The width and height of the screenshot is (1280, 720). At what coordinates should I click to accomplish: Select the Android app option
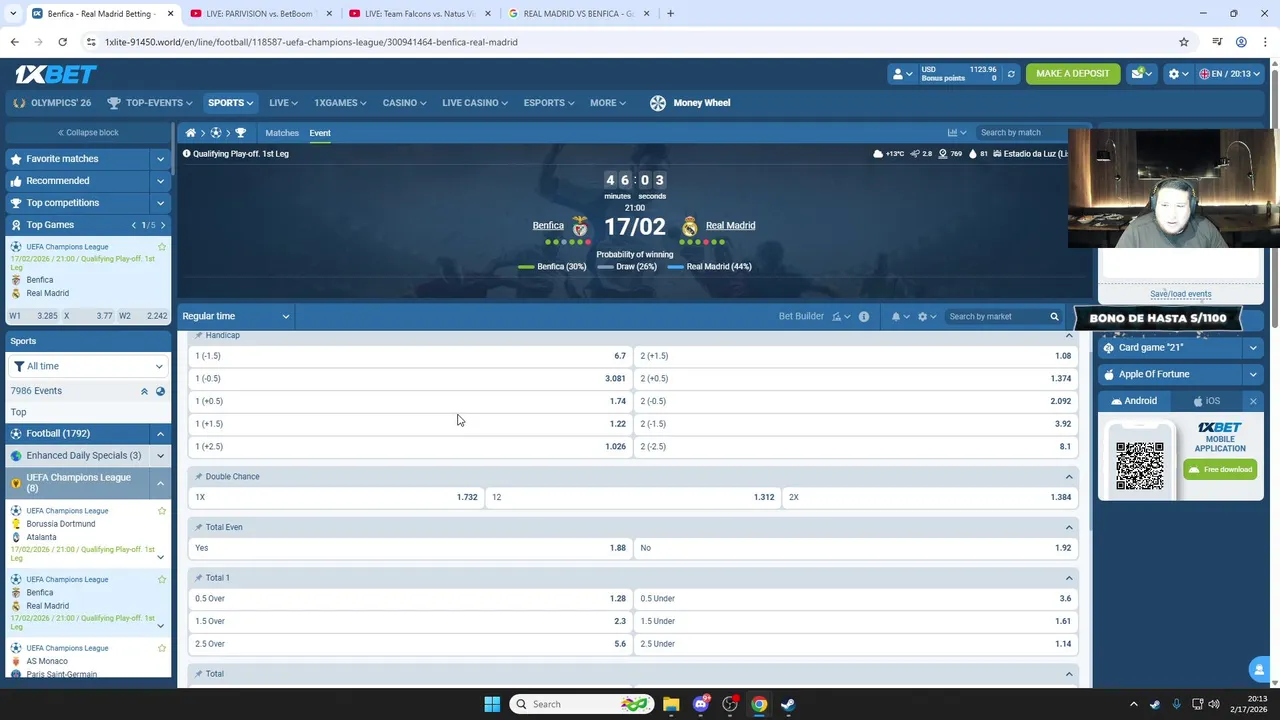pyautogui.click(x=1133, y=401)
